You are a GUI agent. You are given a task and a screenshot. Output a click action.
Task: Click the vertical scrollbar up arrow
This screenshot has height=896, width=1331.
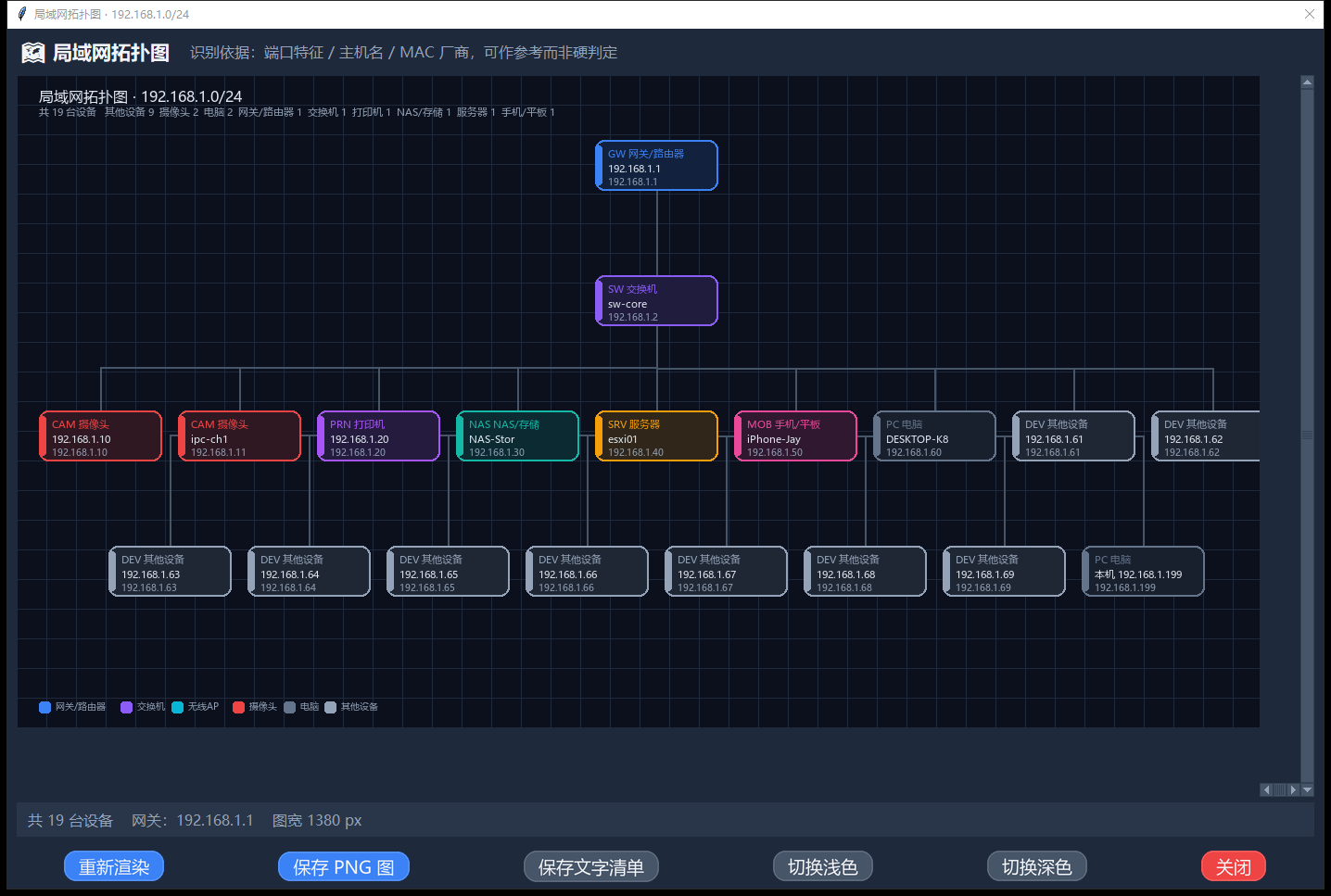click(x=1307, y=82)
